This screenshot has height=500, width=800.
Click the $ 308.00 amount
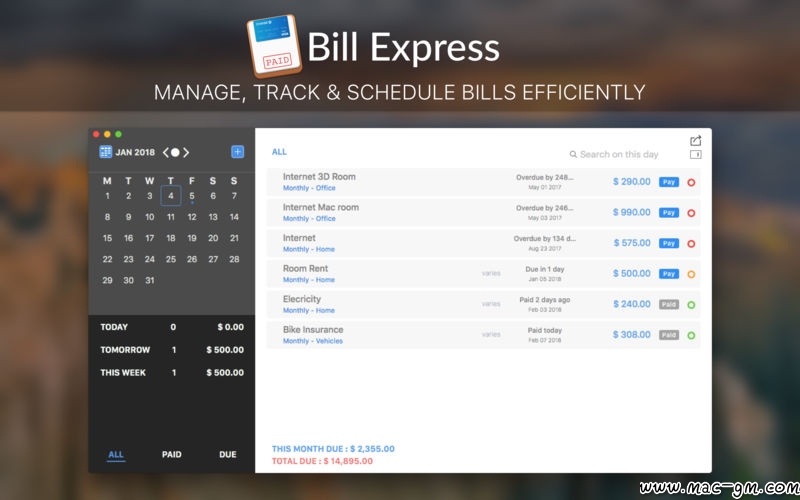coord(632,335)
